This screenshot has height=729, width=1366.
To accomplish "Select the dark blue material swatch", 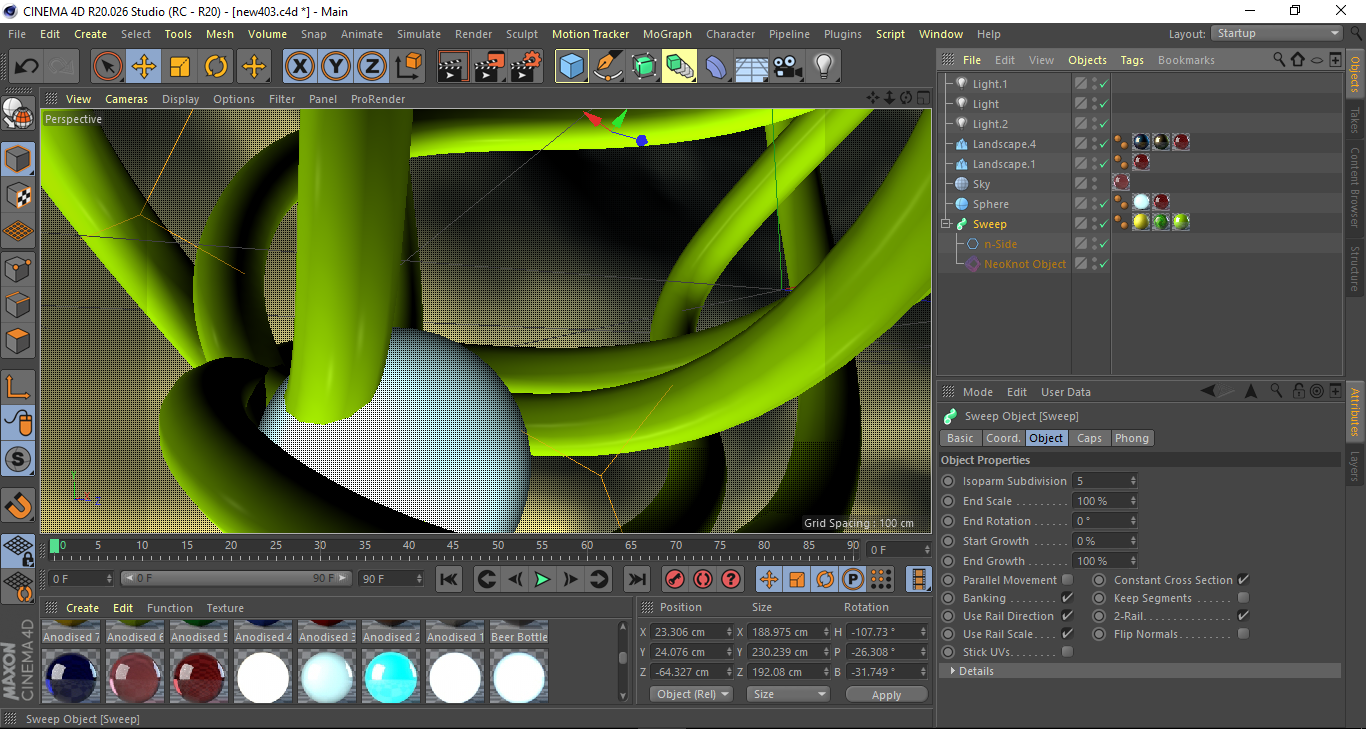I will point(71,676).
